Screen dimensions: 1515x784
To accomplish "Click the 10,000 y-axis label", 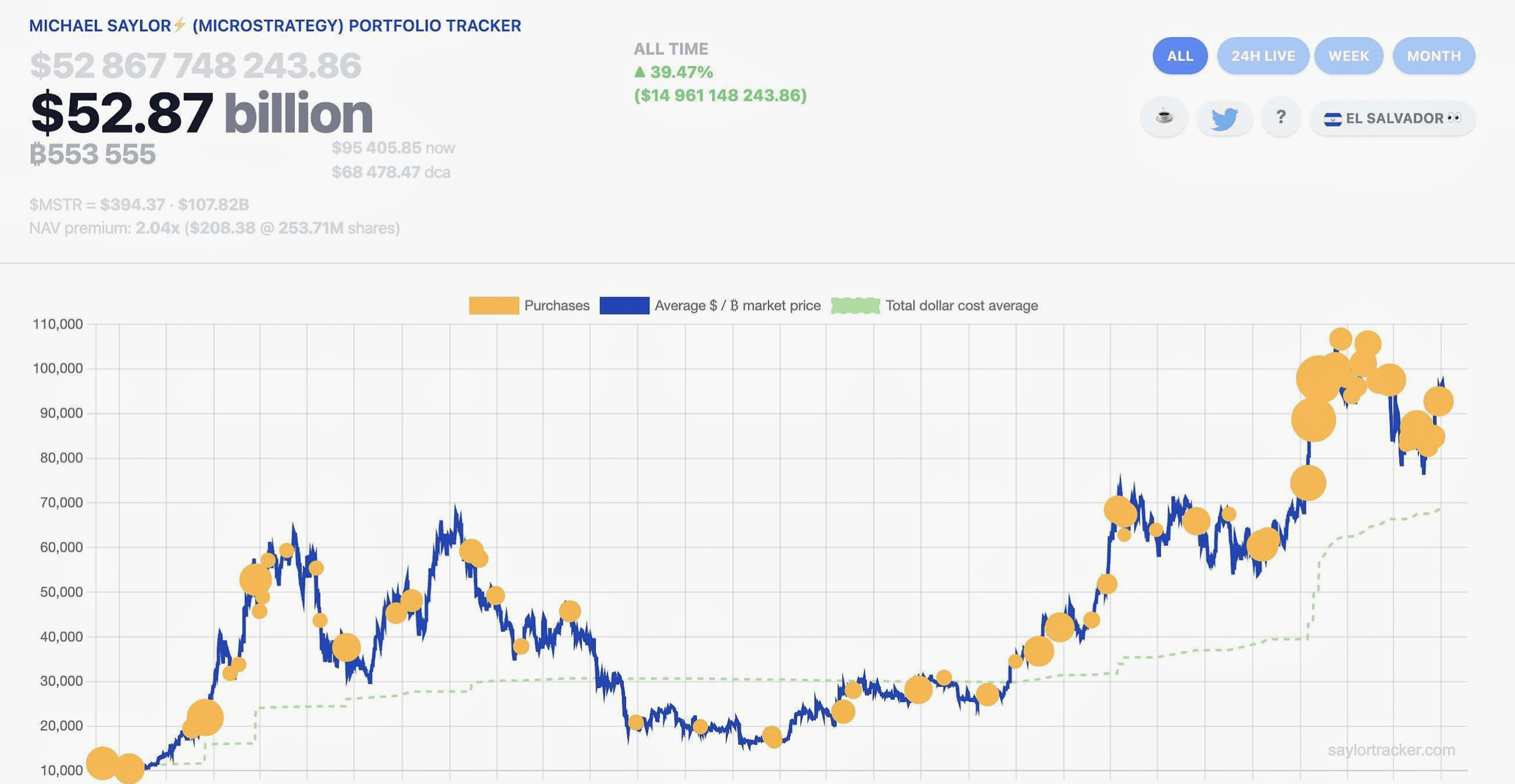I will click(61, 771).
